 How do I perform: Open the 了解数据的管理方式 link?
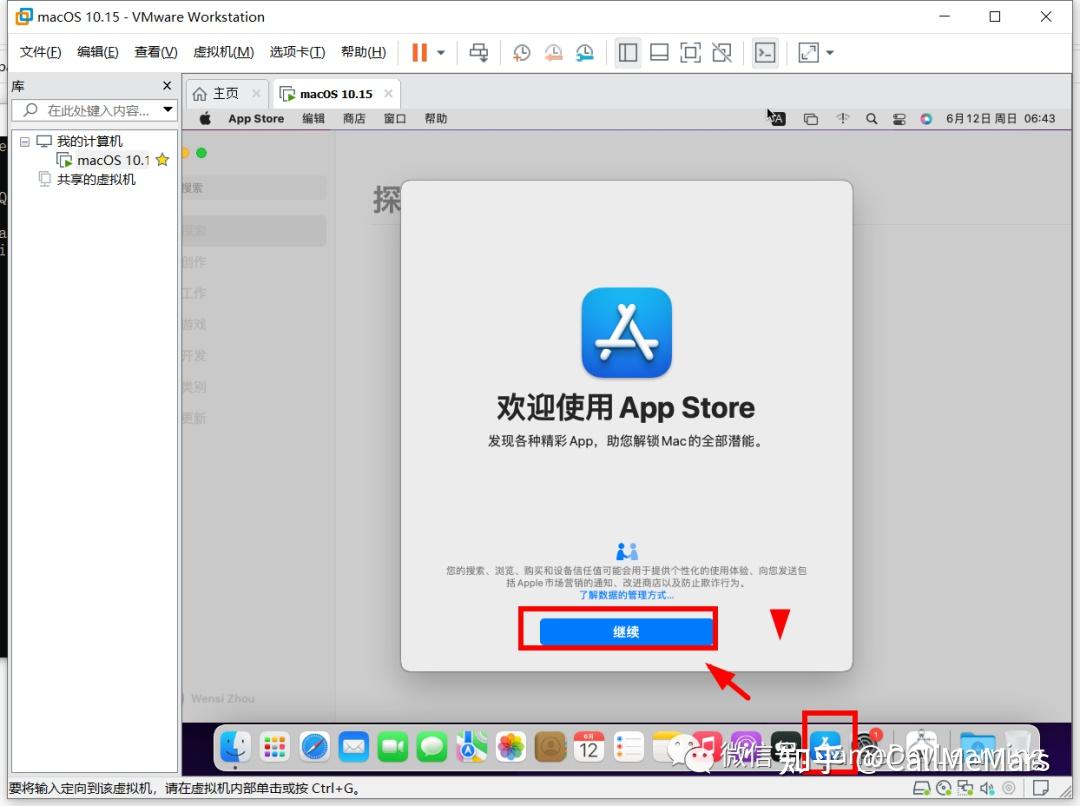(x=625, y=595)
